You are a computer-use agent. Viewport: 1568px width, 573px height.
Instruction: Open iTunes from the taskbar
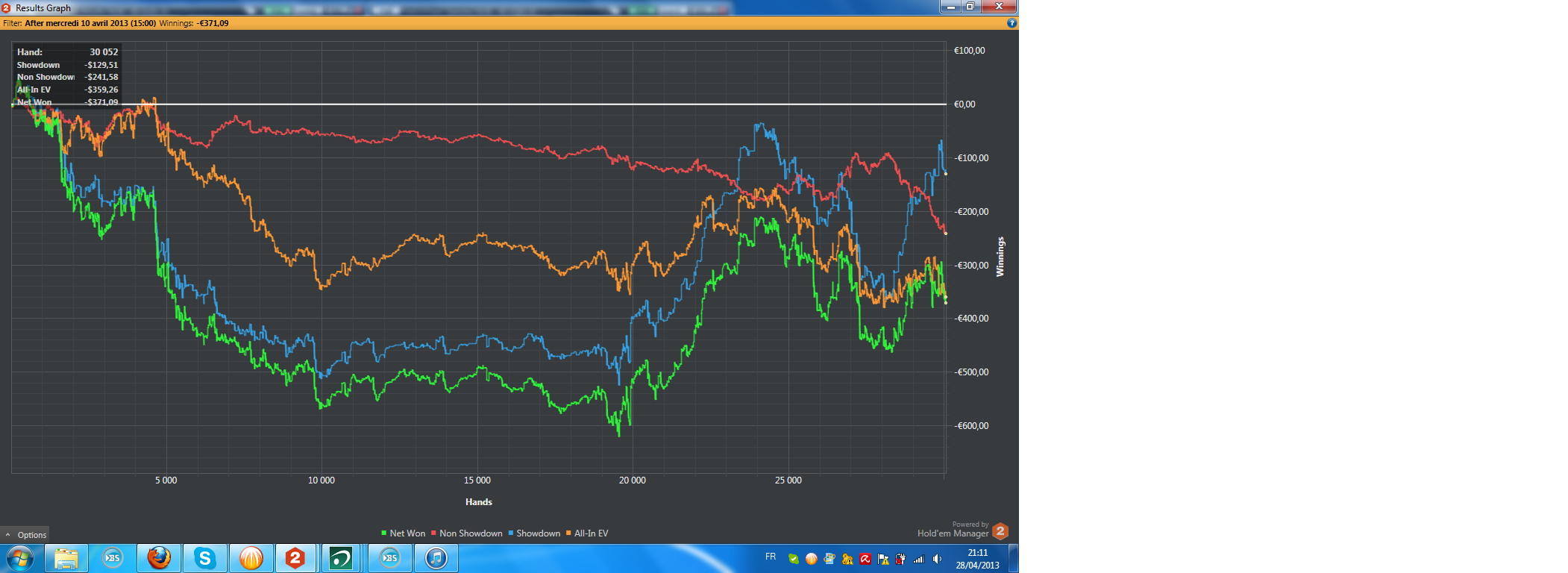[x=436, y=558]
